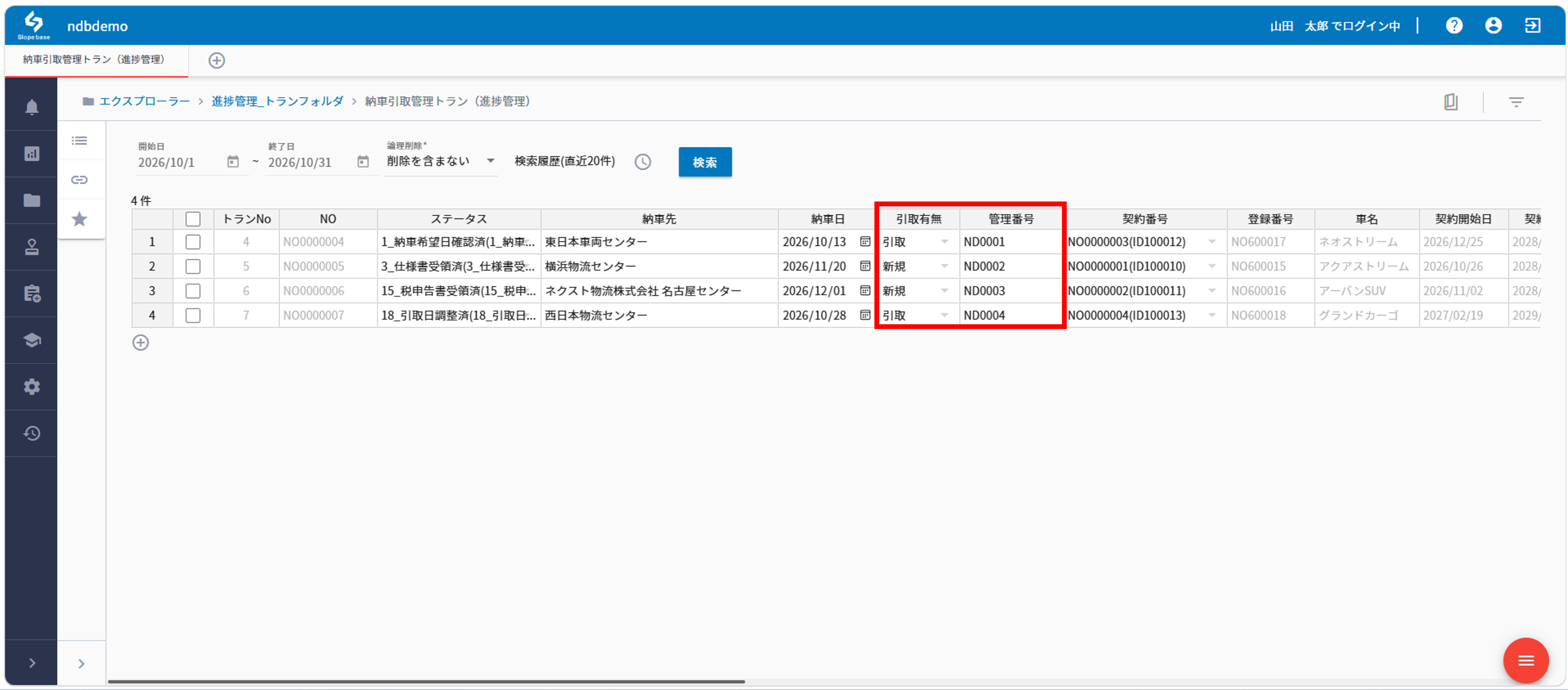Go to the エクスプローラー breadcrumb link
Image resolution: width=1568 pixels, height=690 pixels.
tap(144, 101)
